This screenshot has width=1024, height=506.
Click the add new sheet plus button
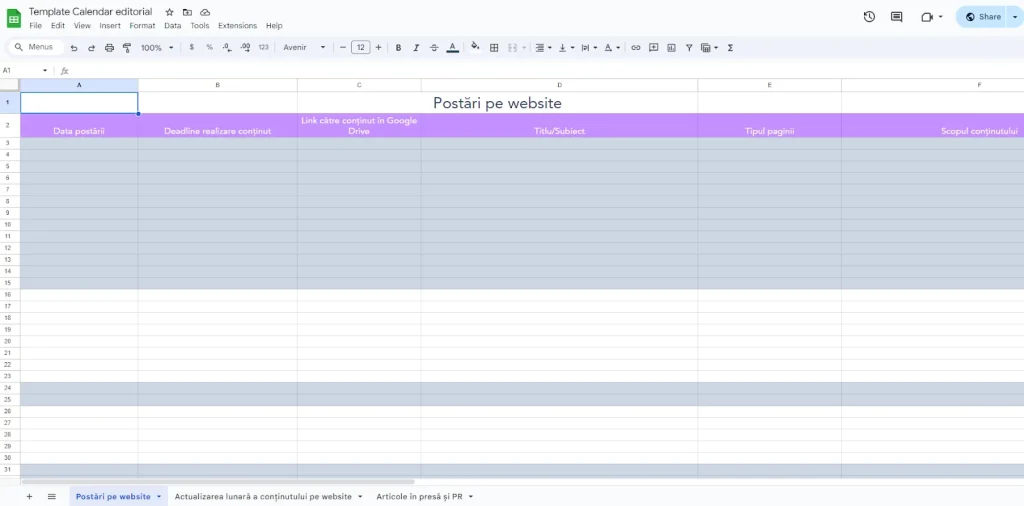coord(29,496)
